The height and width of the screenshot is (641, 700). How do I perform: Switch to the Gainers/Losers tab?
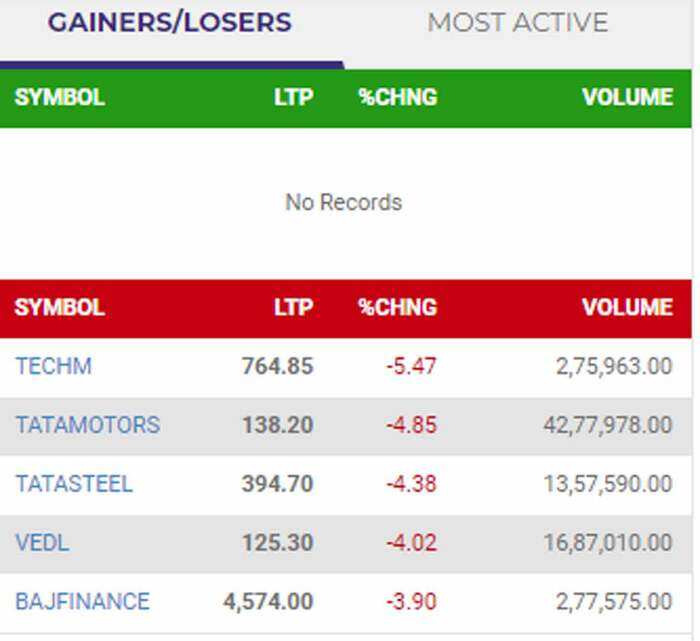pyautogui.click(x=170, y=23)
